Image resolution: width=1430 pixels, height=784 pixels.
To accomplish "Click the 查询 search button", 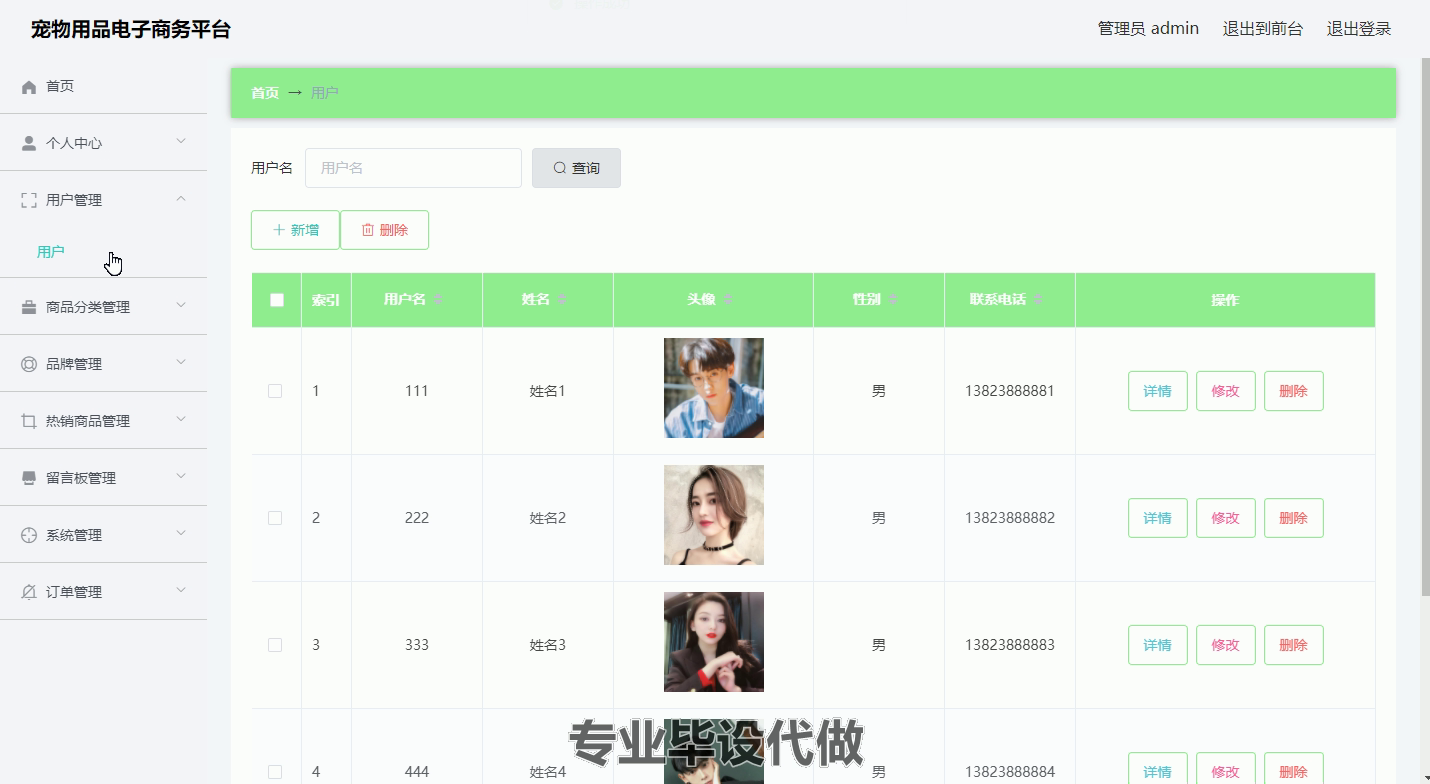I will point(576,168).
